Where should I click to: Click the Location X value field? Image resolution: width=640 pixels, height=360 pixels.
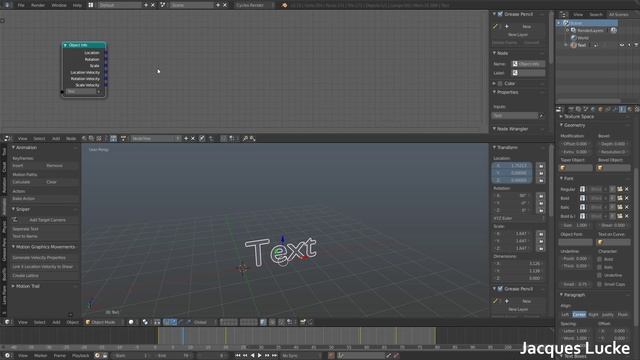tap(513, 166)
